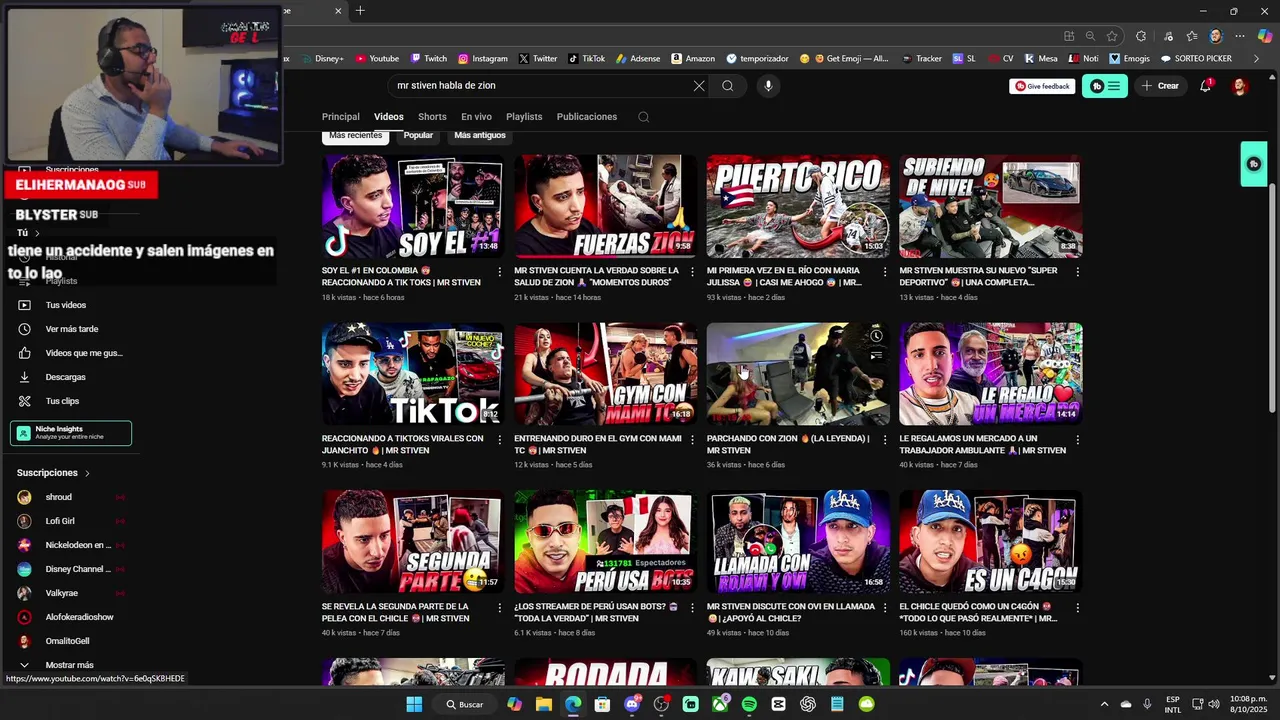Image resolution: width=1280 pixels, height=720 pixels.
Task: Open File Explorer from taskbar
Action: coord(543,704)
